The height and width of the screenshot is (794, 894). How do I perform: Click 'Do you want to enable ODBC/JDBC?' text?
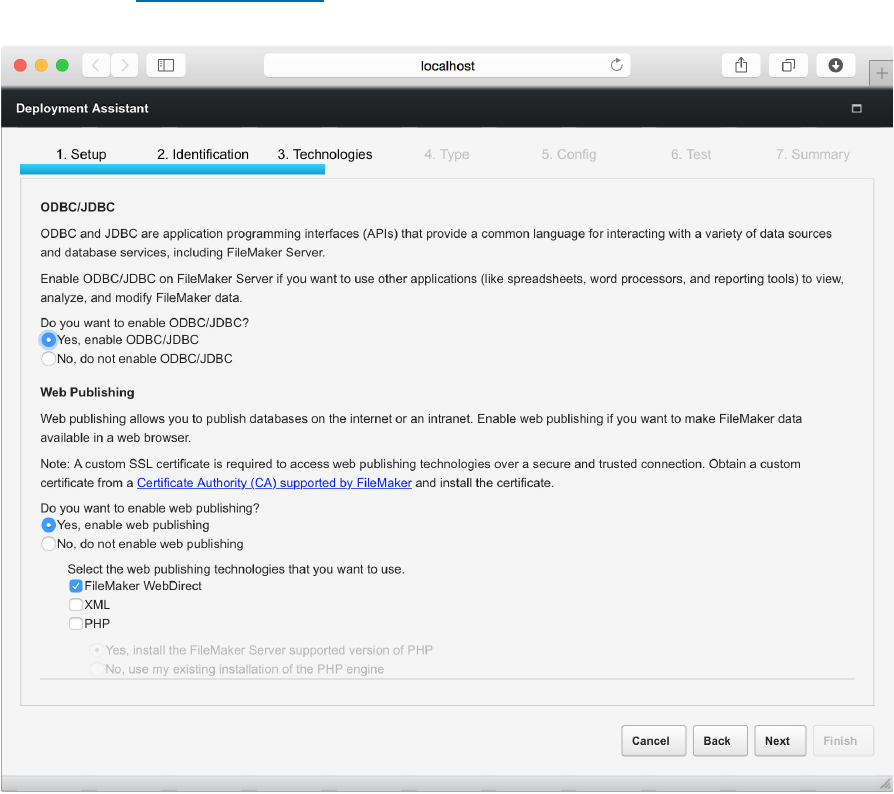coord(145,323)
